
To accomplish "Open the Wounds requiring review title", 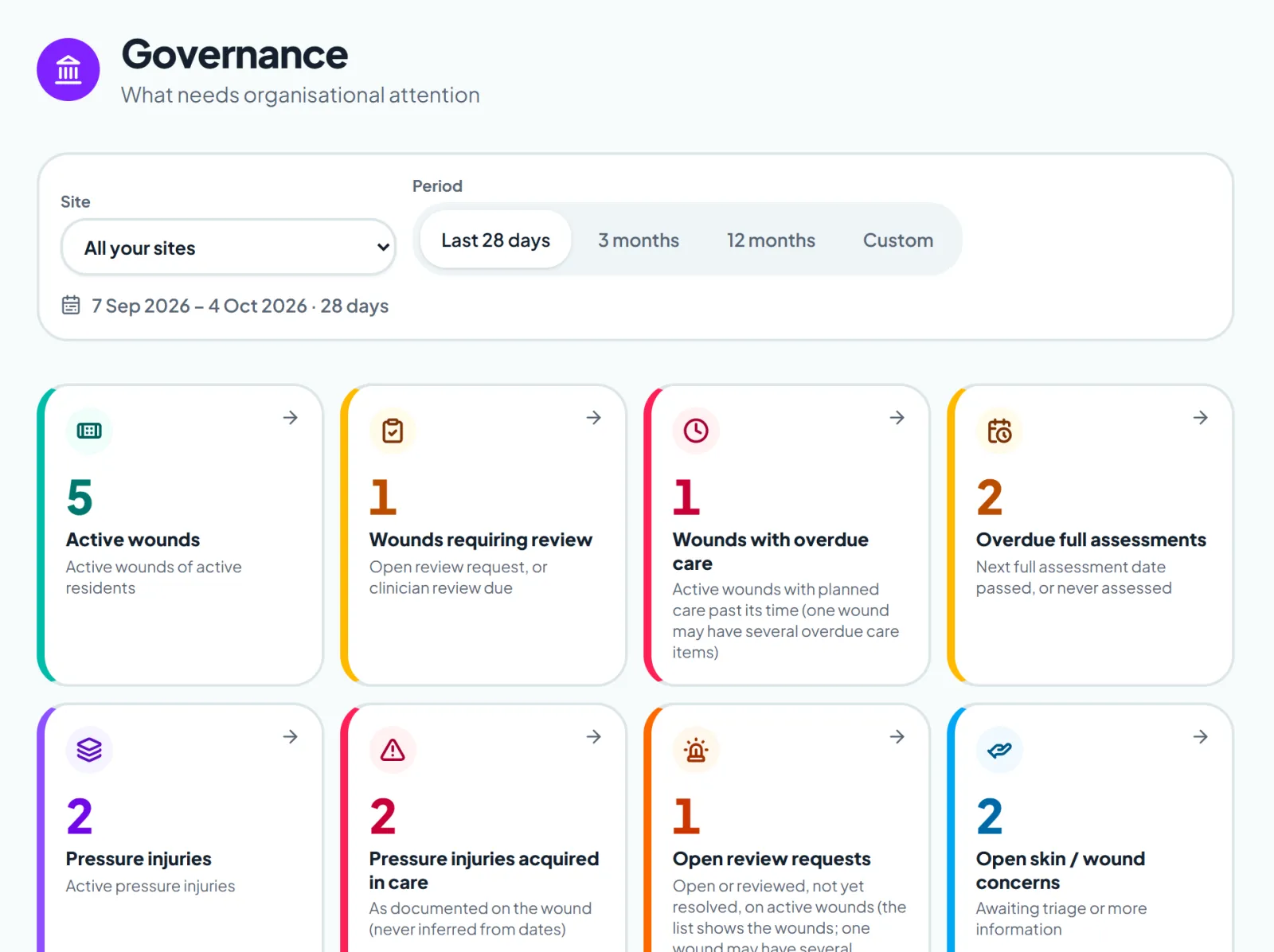I will [x=481, y=540].
